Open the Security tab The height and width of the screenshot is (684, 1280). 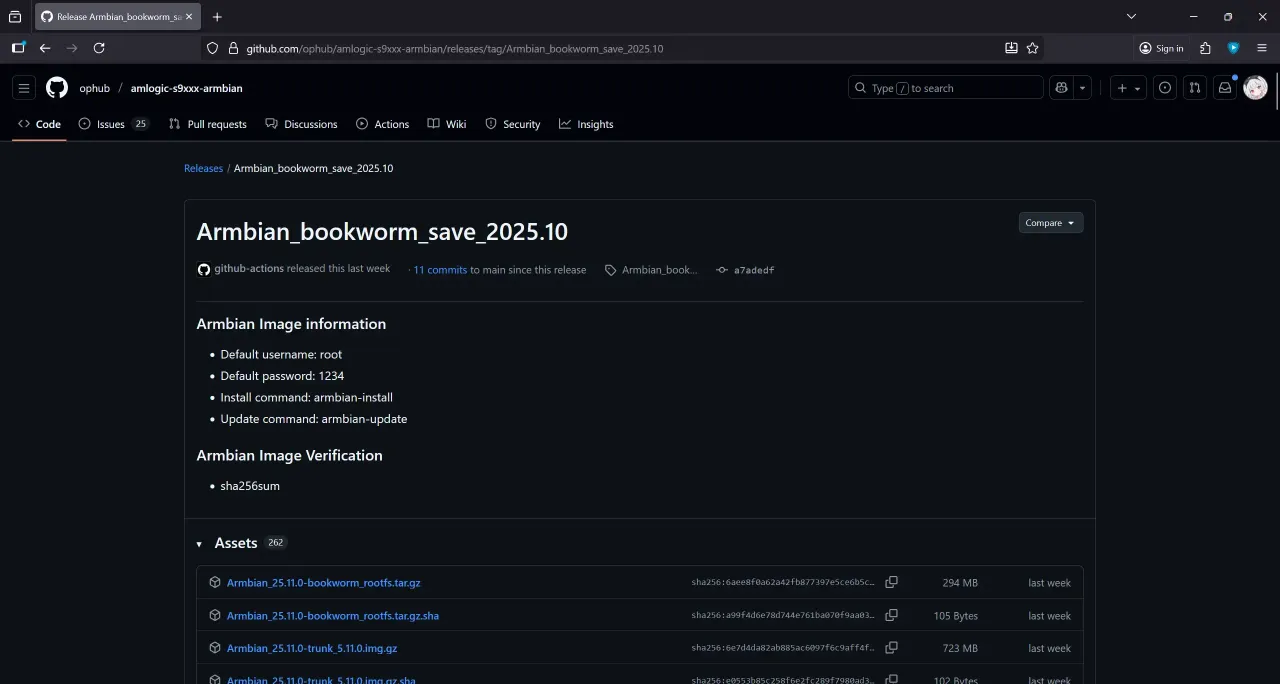[x=513, y=124]
